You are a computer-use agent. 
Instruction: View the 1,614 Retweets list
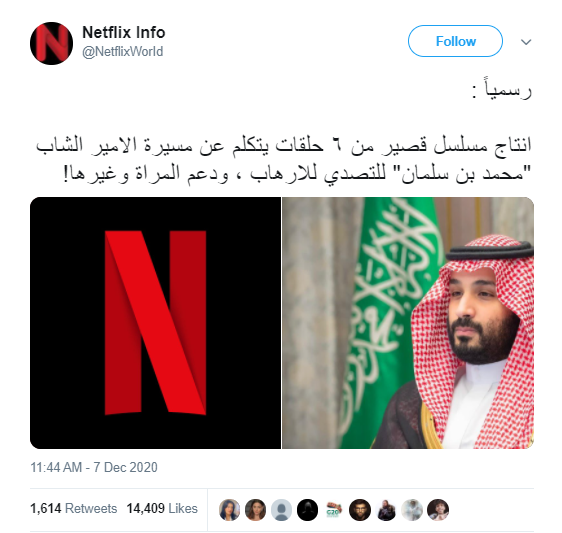tap(73, 508)
